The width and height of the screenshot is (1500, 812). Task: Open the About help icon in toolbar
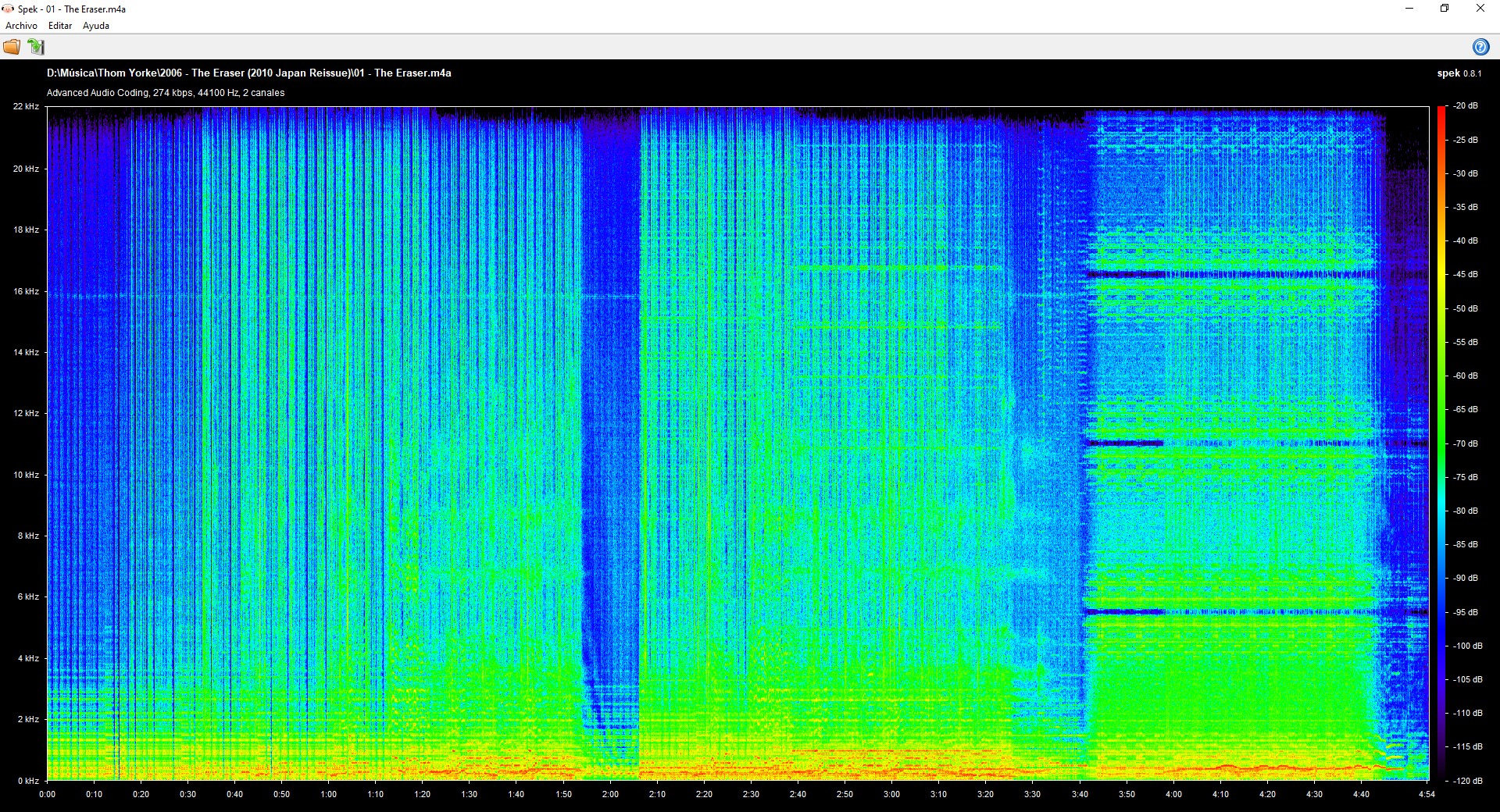pos(1480,47)
